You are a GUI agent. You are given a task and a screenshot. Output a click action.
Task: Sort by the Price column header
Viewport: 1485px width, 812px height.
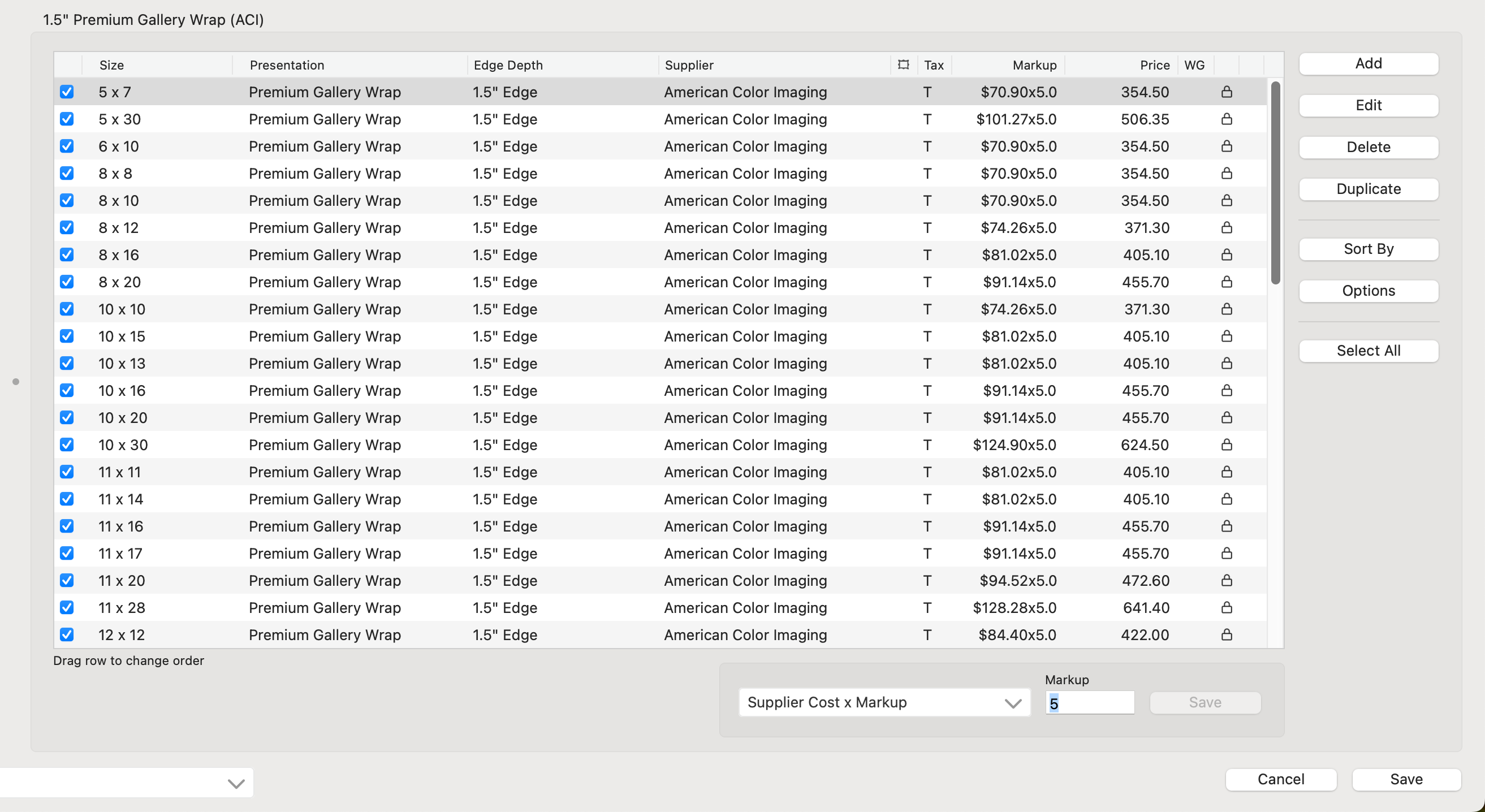pos(1154,64)
